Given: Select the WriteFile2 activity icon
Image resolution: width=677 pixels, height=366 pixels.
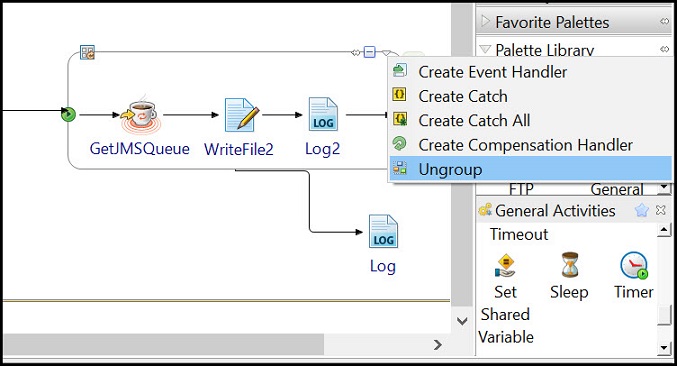Looking at the screenshot, I should [241, 114].
